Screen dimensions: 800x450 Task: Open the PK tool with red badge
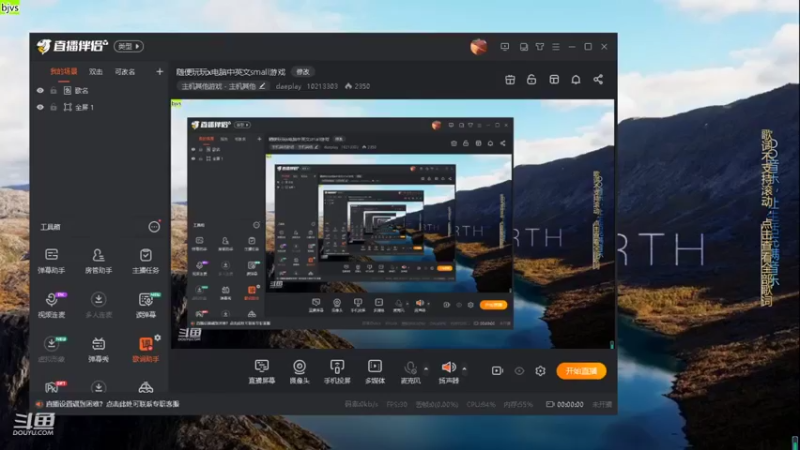pos(53,387)
